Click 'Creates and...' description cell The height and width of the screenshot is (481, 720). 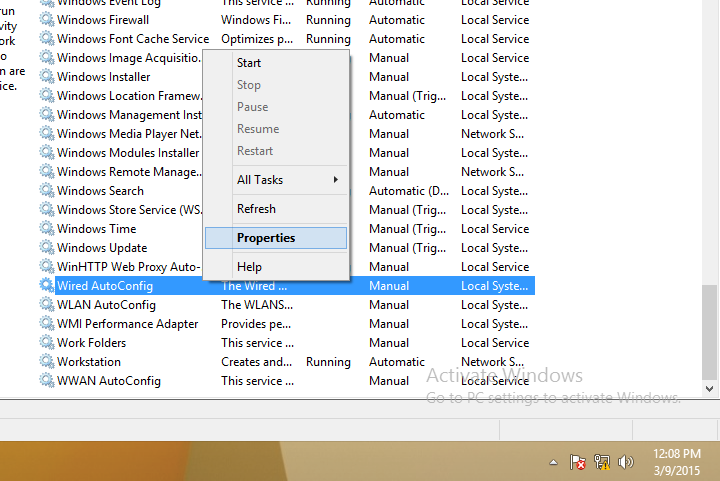[256, 362]
